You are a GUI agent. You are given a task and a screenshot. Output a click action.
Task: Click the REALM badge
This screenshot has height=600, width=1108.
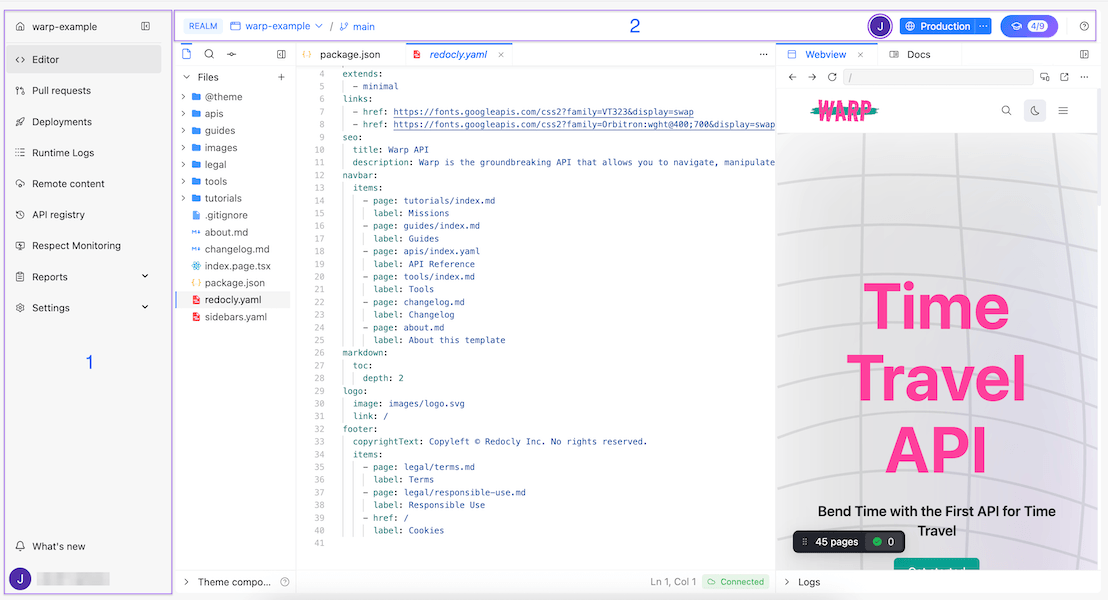click(203, 26)
